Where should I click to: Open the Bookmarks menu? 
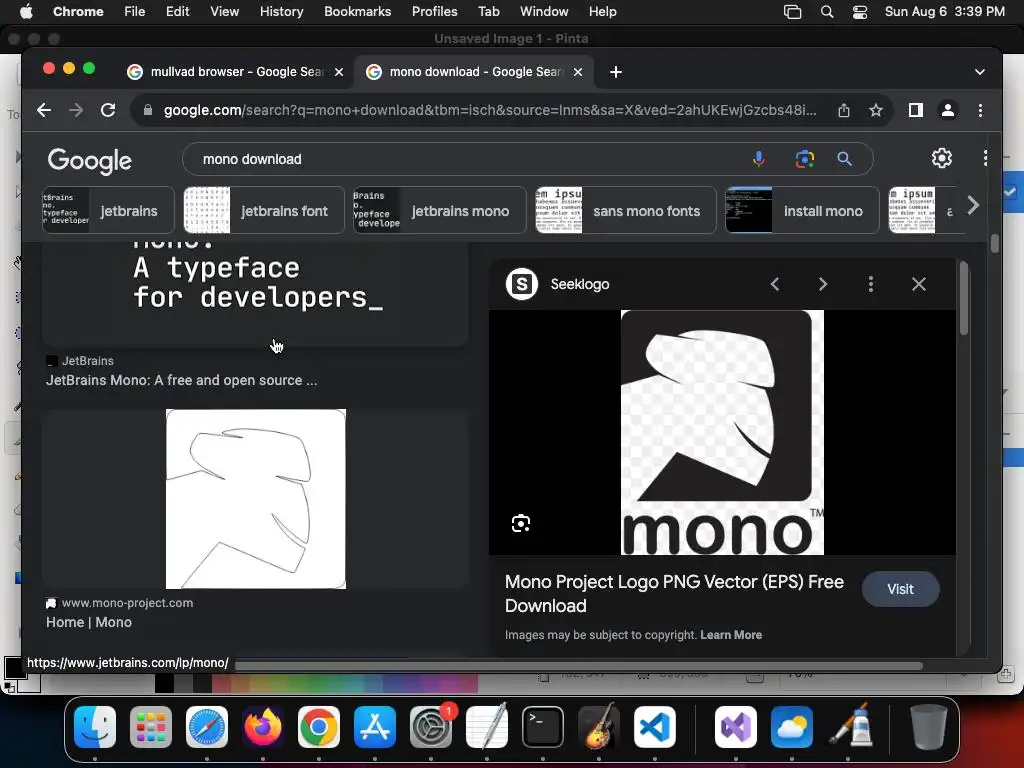point(357,12)
